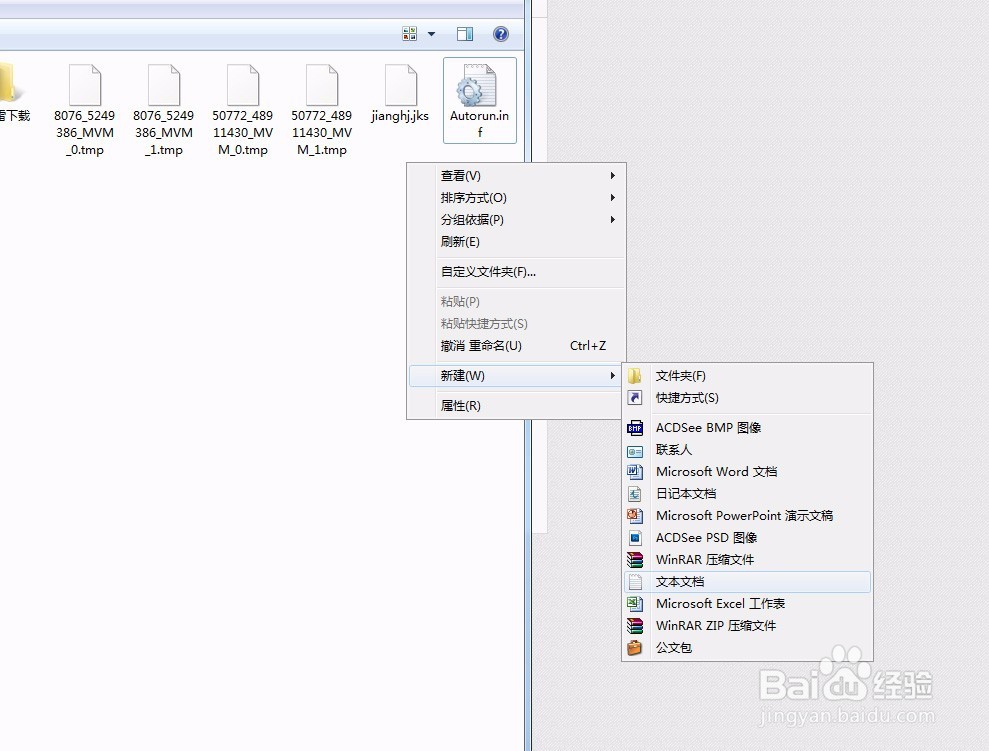Select the 50772_48911430_MVM_1.tmp file icon

[x=322, y=84]
